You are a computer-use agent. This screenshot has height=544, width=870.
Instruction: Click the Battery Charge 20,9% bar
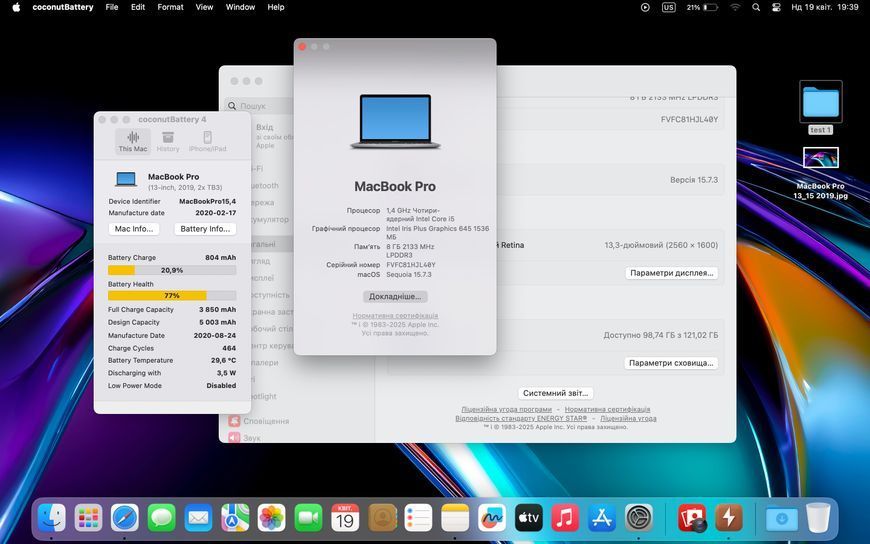coord(172,270)
